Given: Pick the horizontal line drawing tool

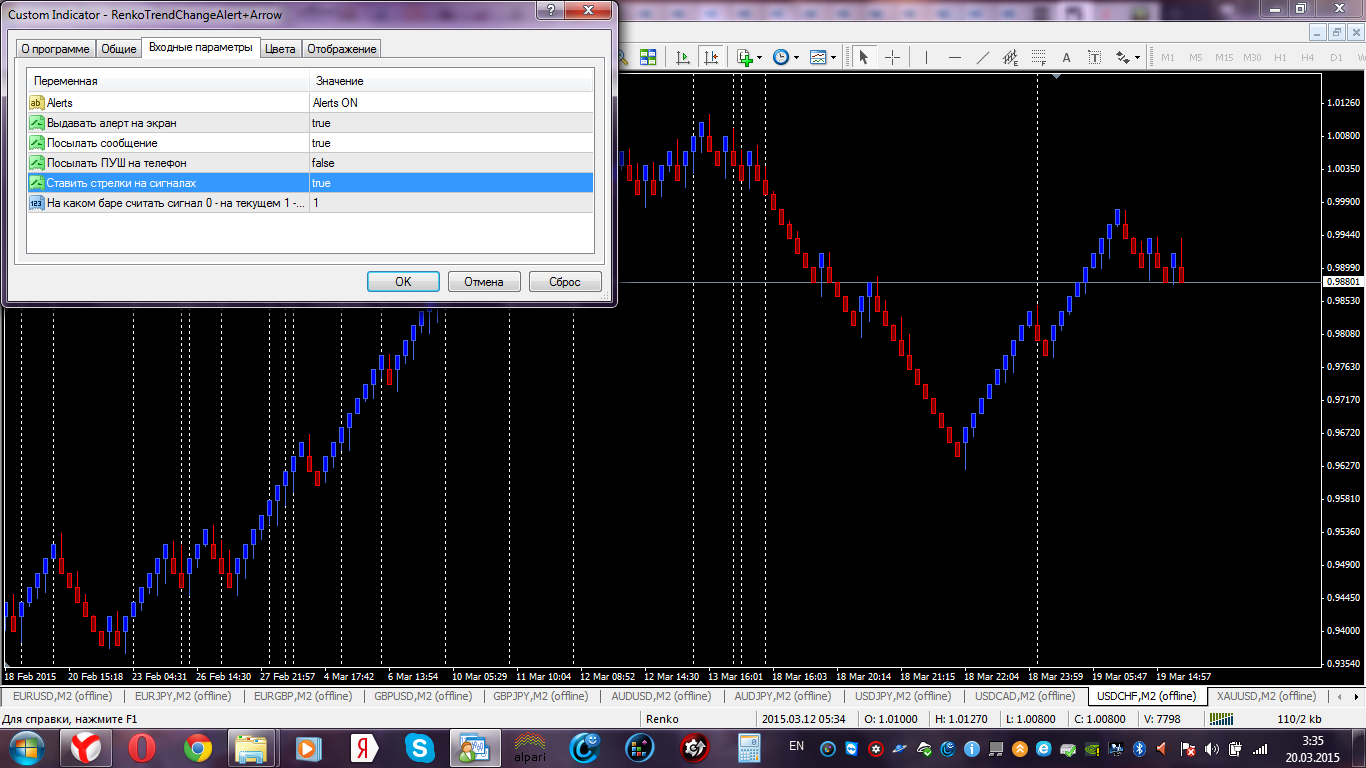Looking at the screenshot, I should coord(955,57).
